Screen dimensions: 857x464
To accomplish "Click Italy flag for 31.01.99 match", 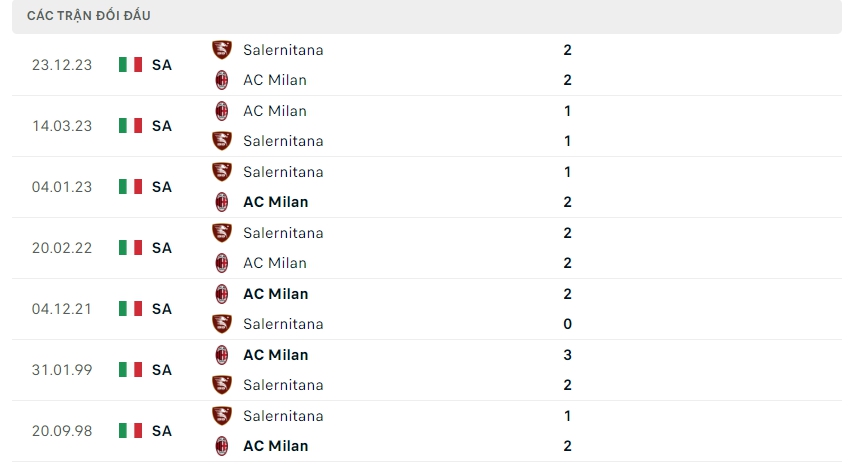I will pyautogui.click(x=130, y=370).
